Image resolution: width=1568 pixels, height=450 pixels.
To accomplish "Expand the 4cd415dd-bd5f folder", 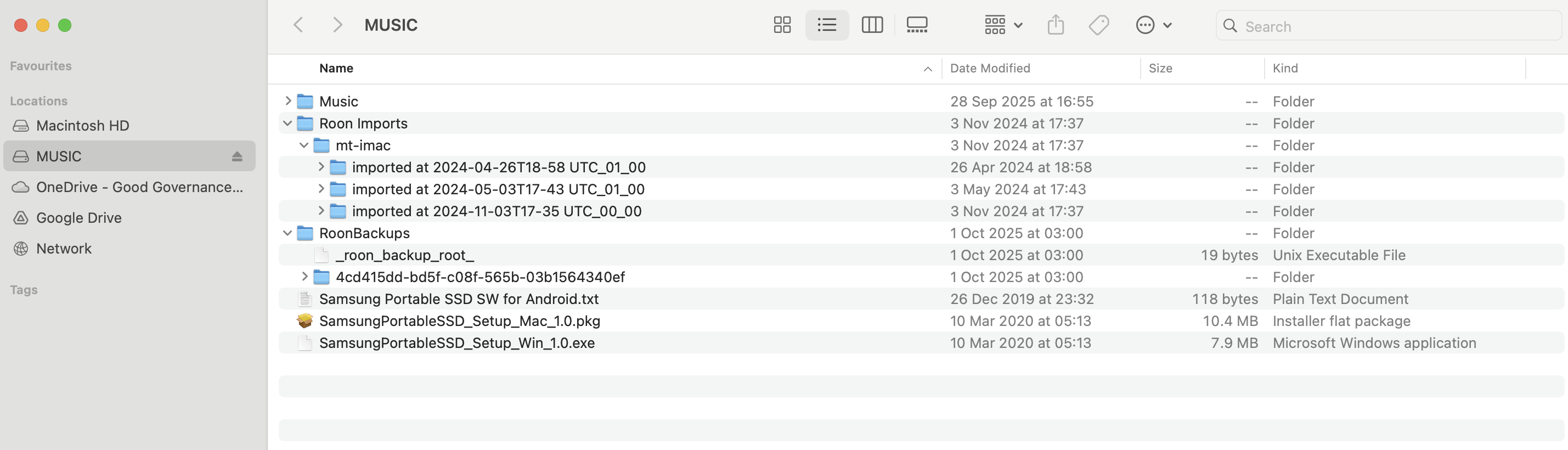I will 304,277.
